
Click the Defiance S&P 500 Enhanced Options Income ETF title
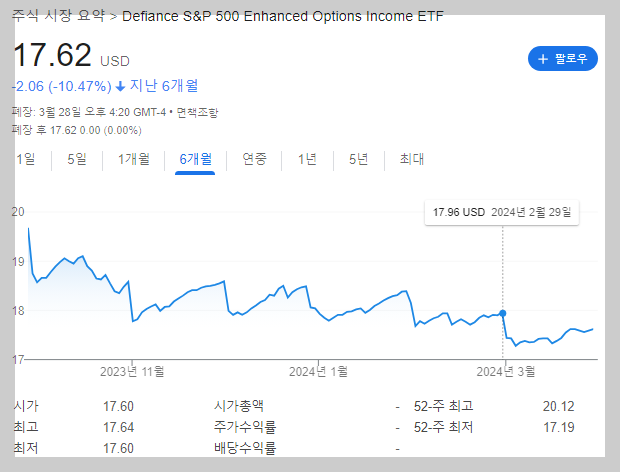point(283,16)
